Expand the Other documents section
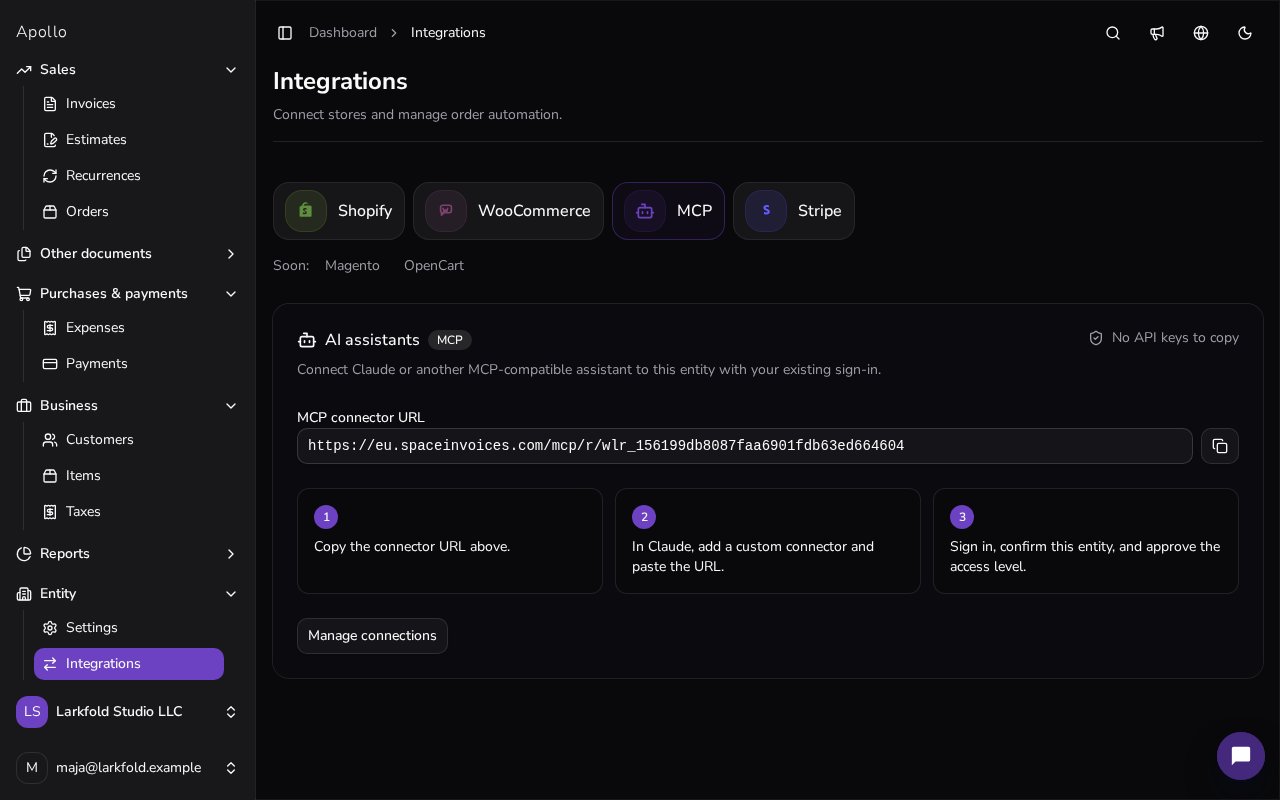 [128, 254]
